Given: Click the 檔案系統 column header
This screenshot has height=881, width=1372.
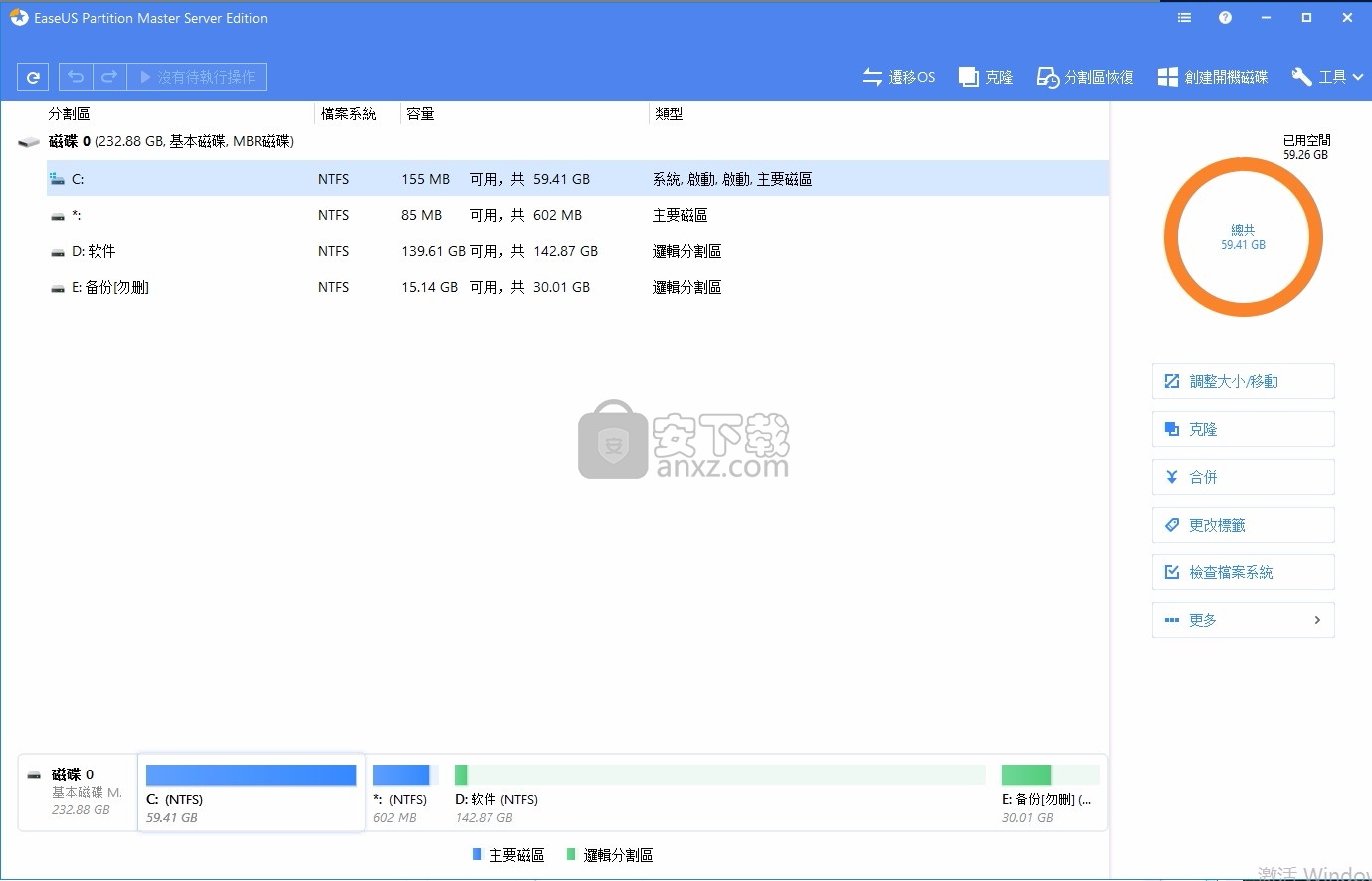Looking at the screenshot, I should tap(348, 113).
